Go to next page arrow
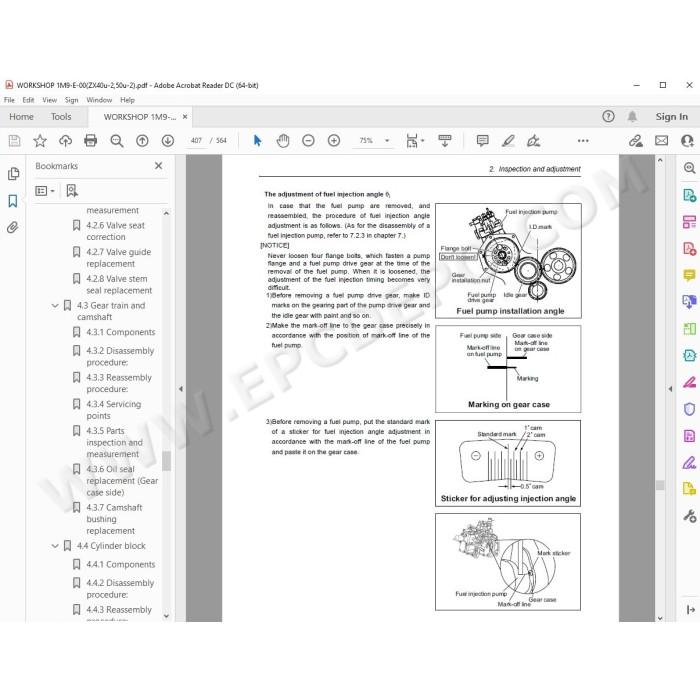The height and width of the screenshot is (700, 700). (x=168, y=141)
